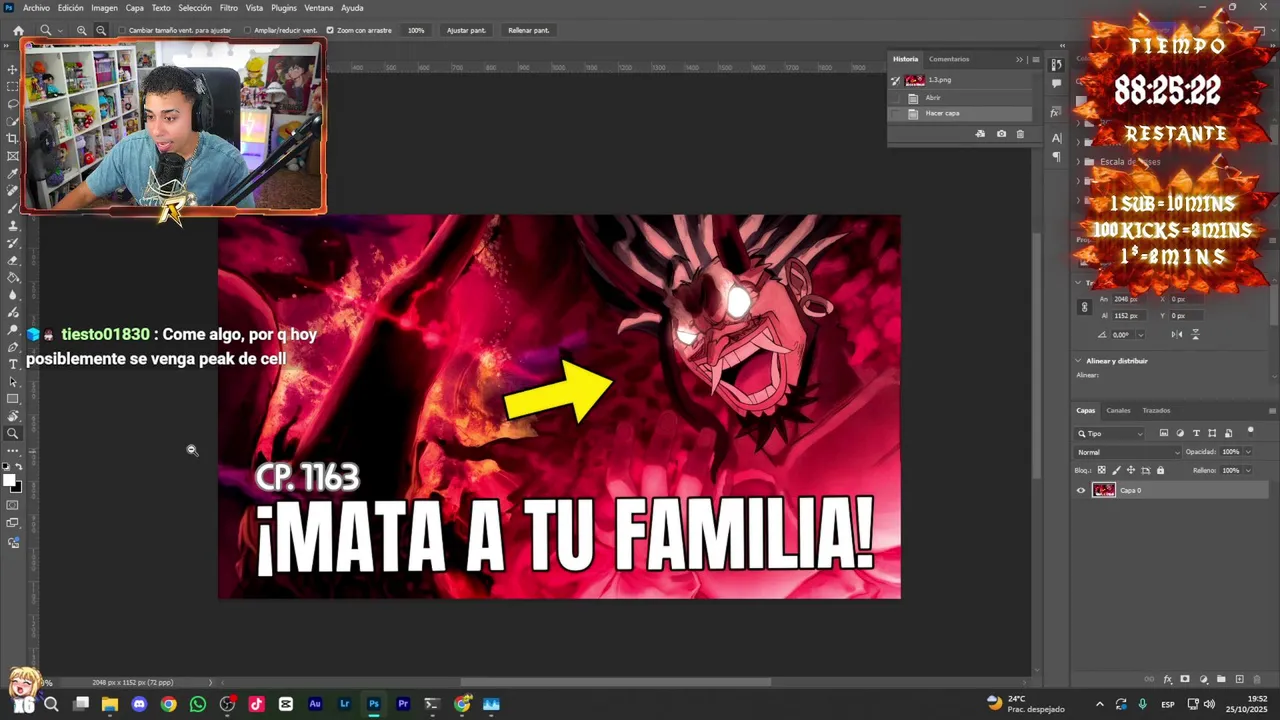Click the Rellenar pant. button
Screen dimensions: 1280x720
528,30
